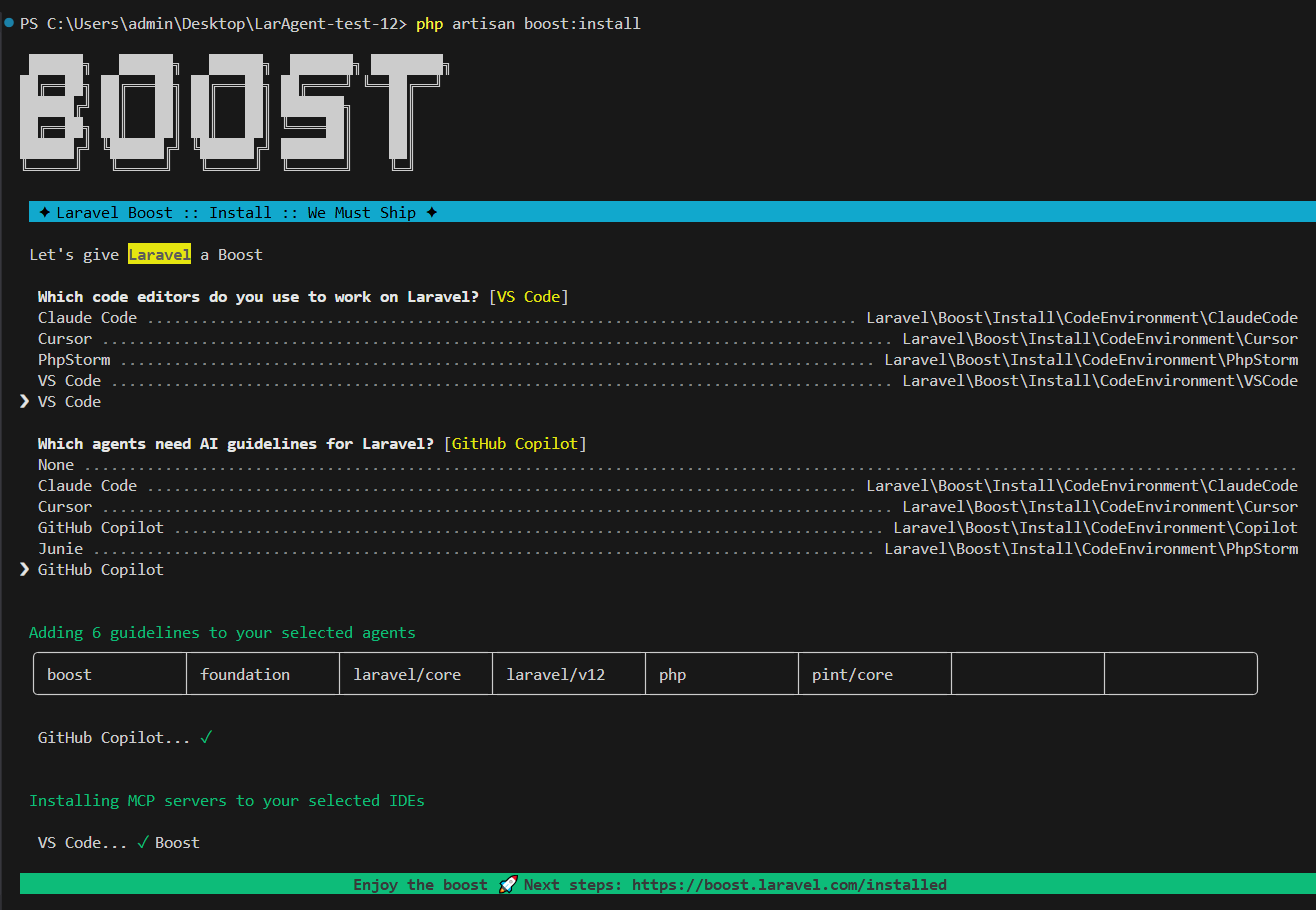Click the green checkmark next to GitHub Copilot
Screen dimensions: 1316x910
coord(207,737)
